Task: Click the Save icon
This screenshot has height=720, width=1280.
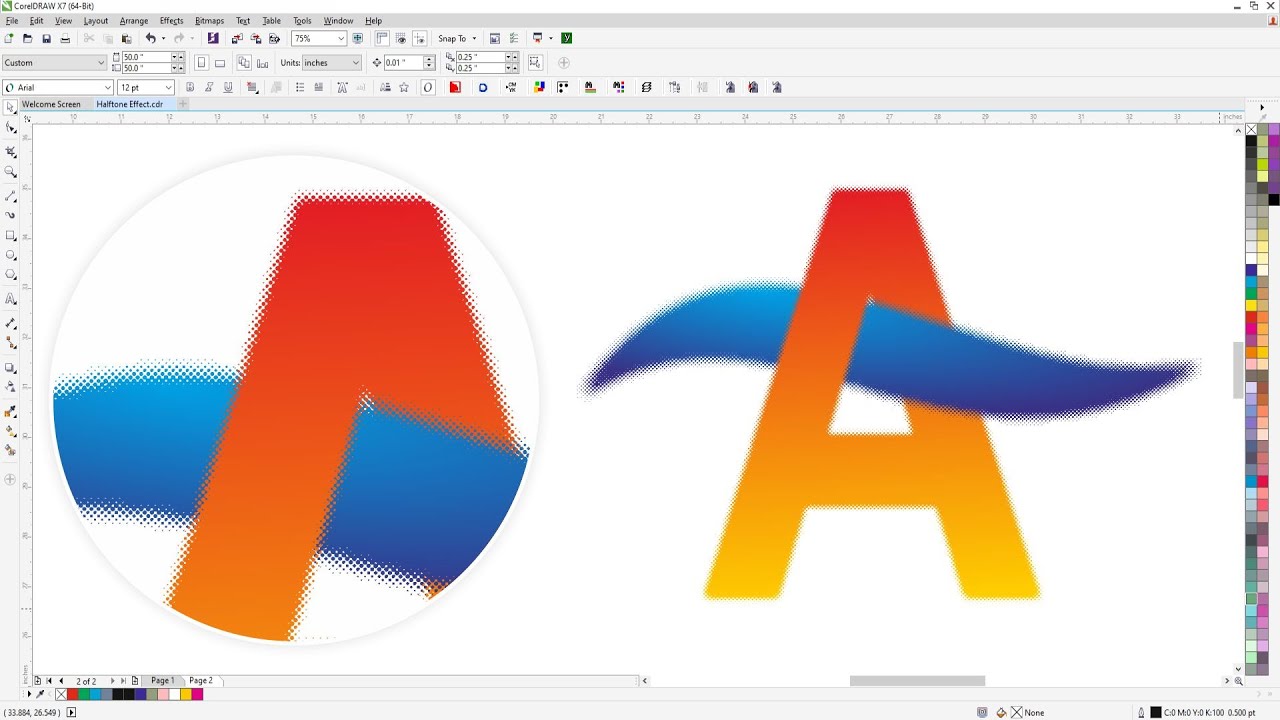Action: click(x=46, y=38)
